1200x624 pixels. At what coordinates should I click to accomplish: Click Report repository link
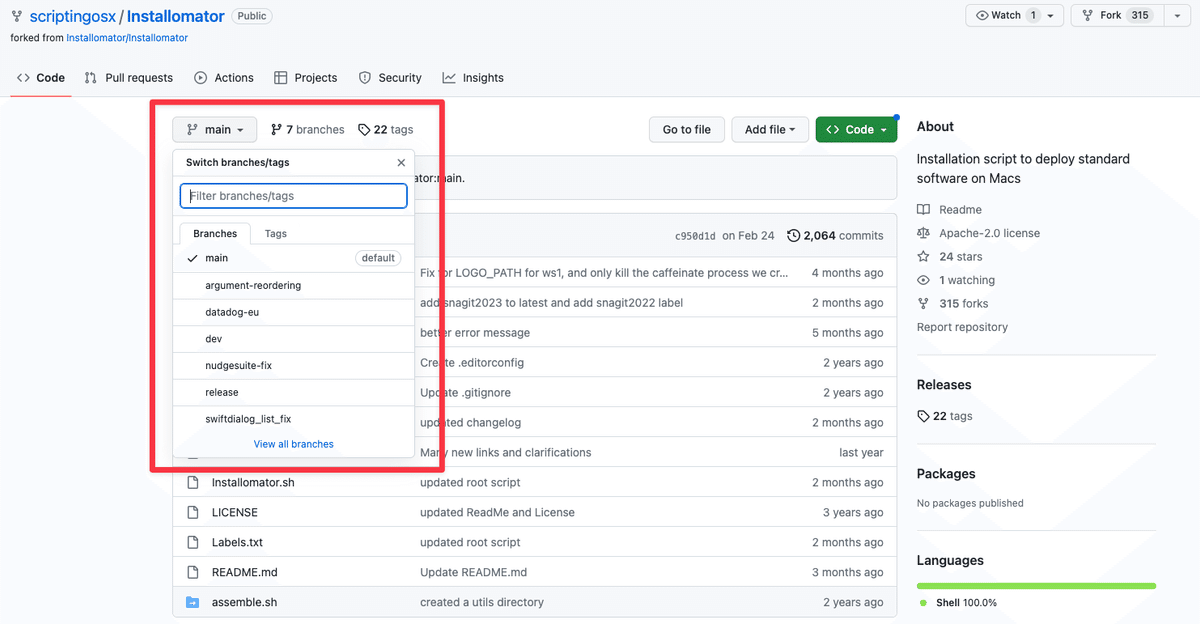(962, 327)
